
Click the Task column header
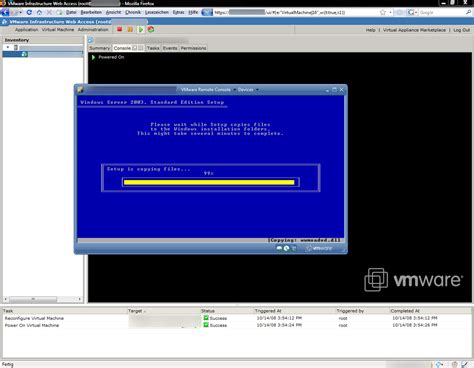pyautogui.click(x=8, y=311)
